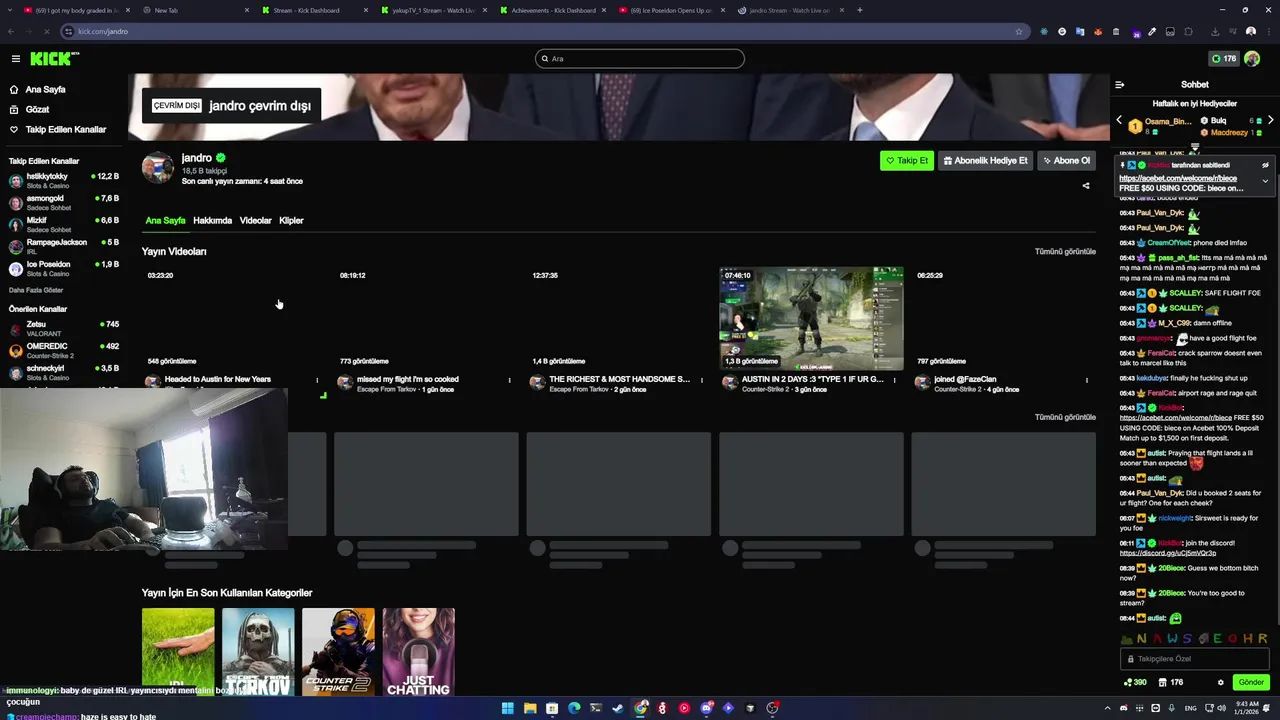
Task: Open the chat shop 176 icon
Action: [x=1171, y=682]
